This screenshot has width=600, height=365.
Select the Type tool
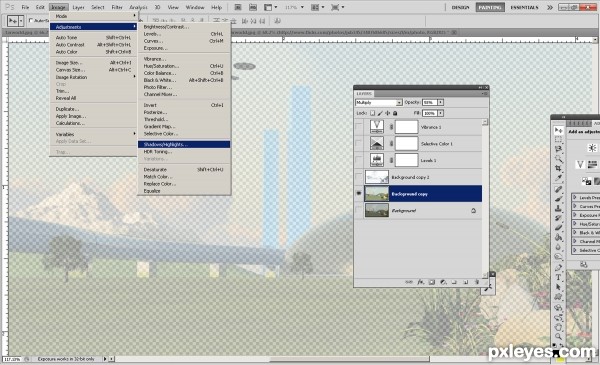click(x=558, y=277)
